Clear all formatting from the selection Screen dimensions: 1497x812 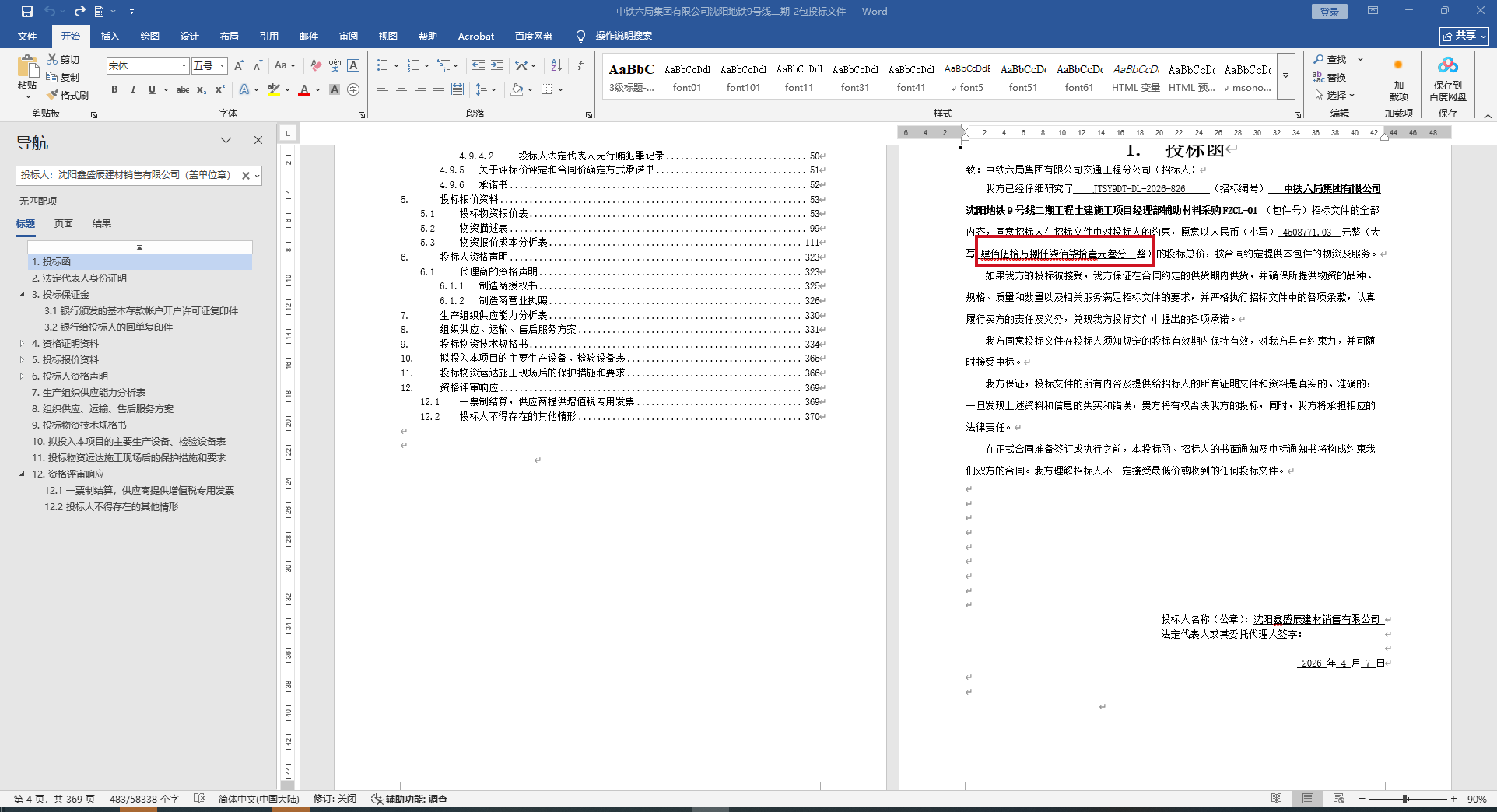click(316, 65)
